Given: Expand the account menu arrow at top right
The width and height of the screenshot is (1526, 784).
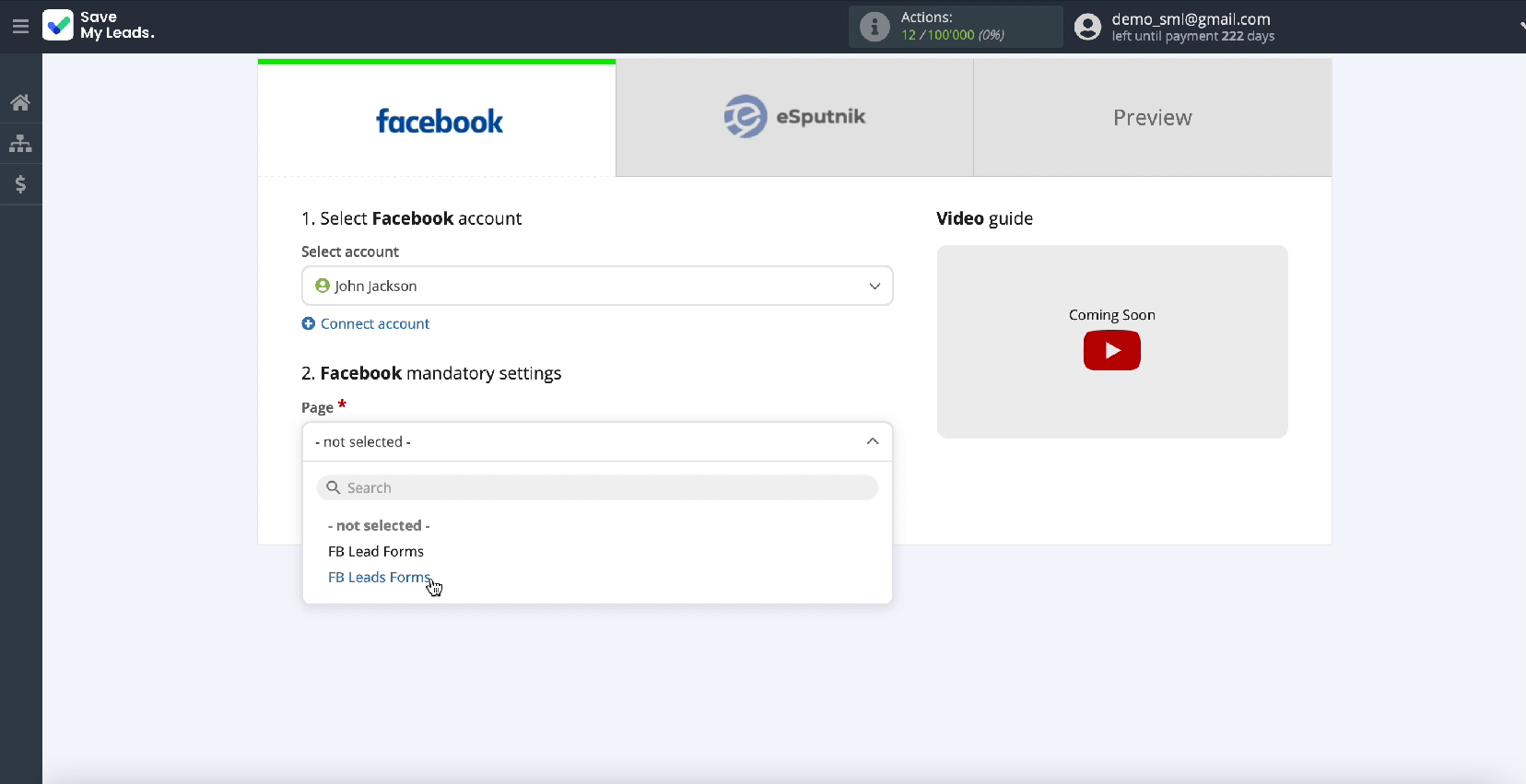Looking at the screenshot, I should pos(1522,27).
